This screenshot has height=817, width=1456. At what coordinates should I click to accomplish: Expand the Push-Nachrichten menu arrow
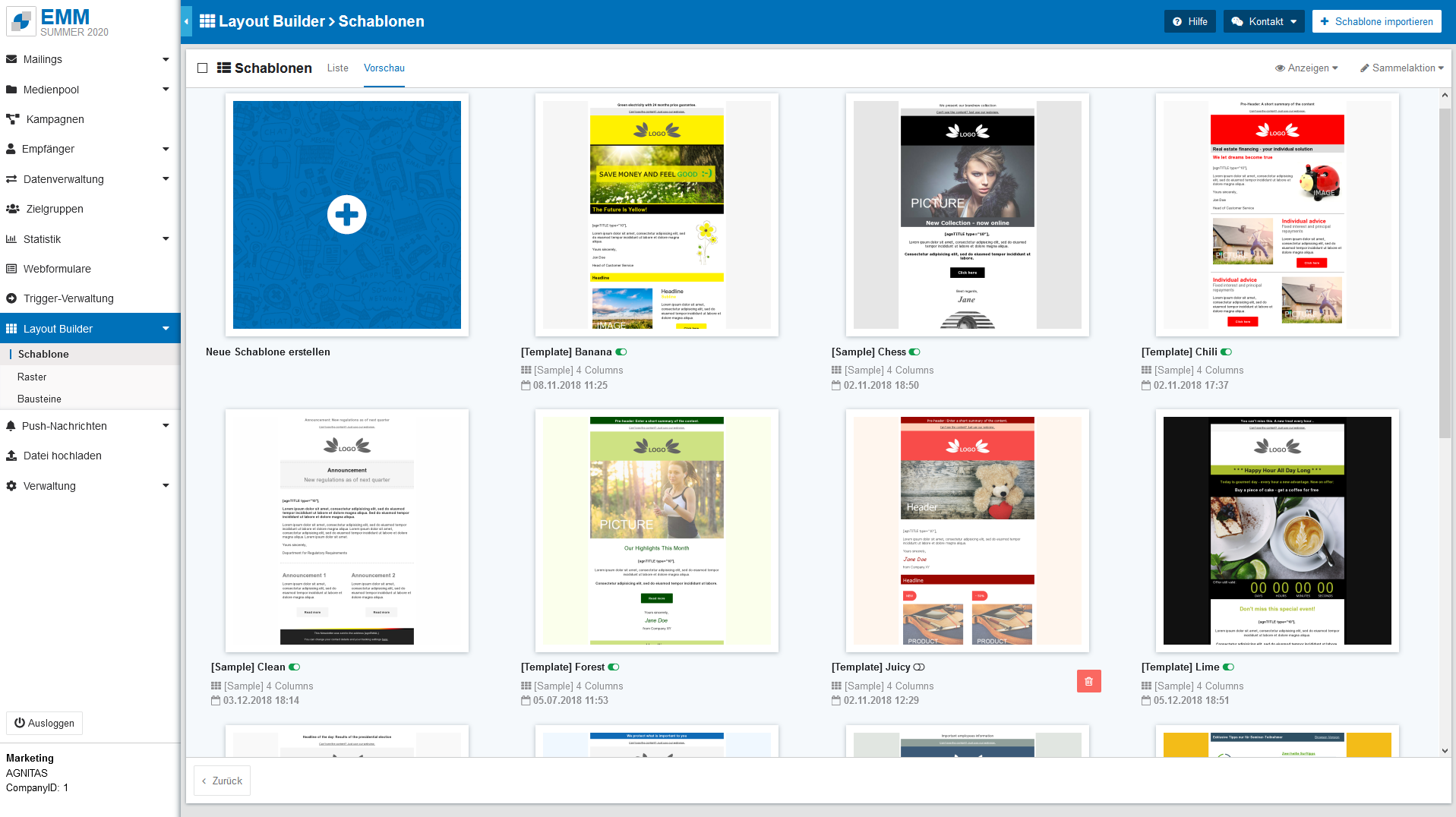point(166,426)
